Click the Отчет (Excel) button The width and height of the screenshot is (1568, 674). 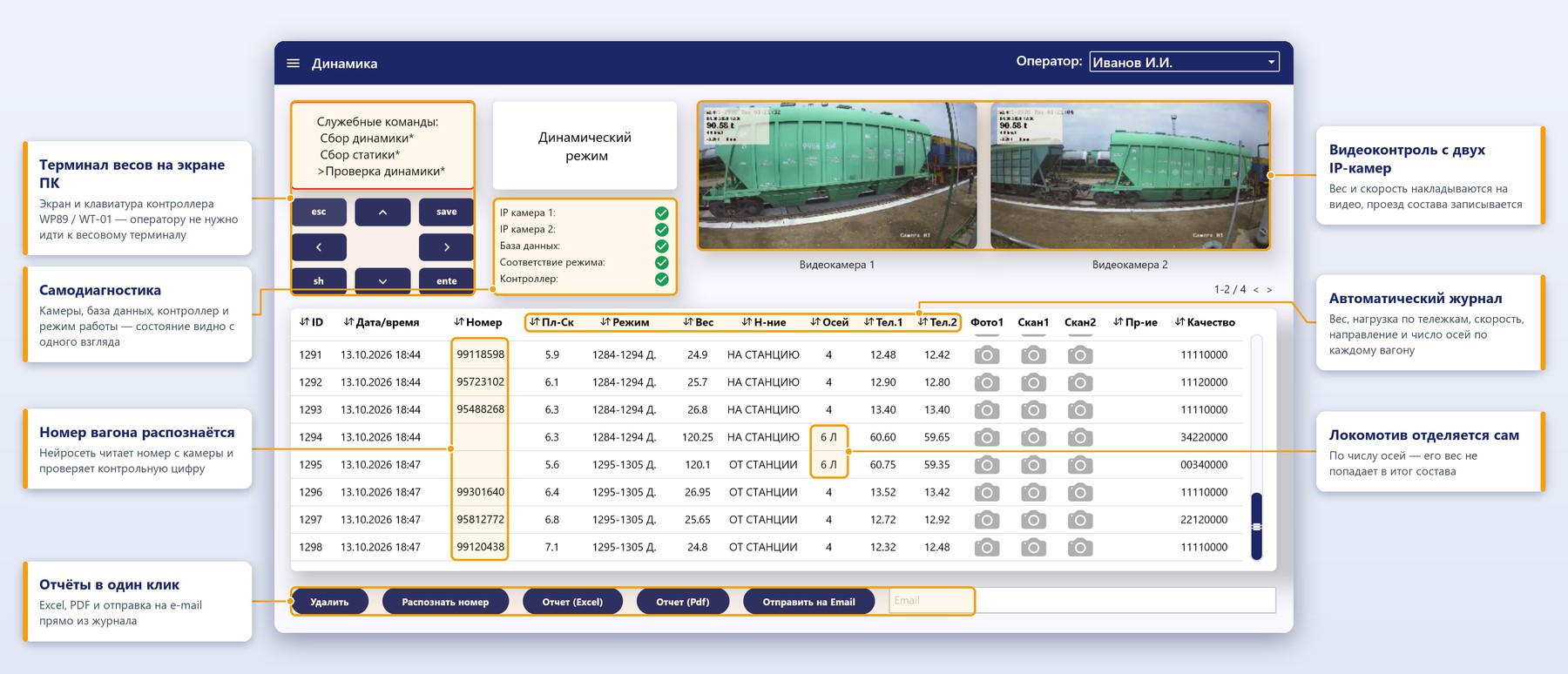coord(572,602)
